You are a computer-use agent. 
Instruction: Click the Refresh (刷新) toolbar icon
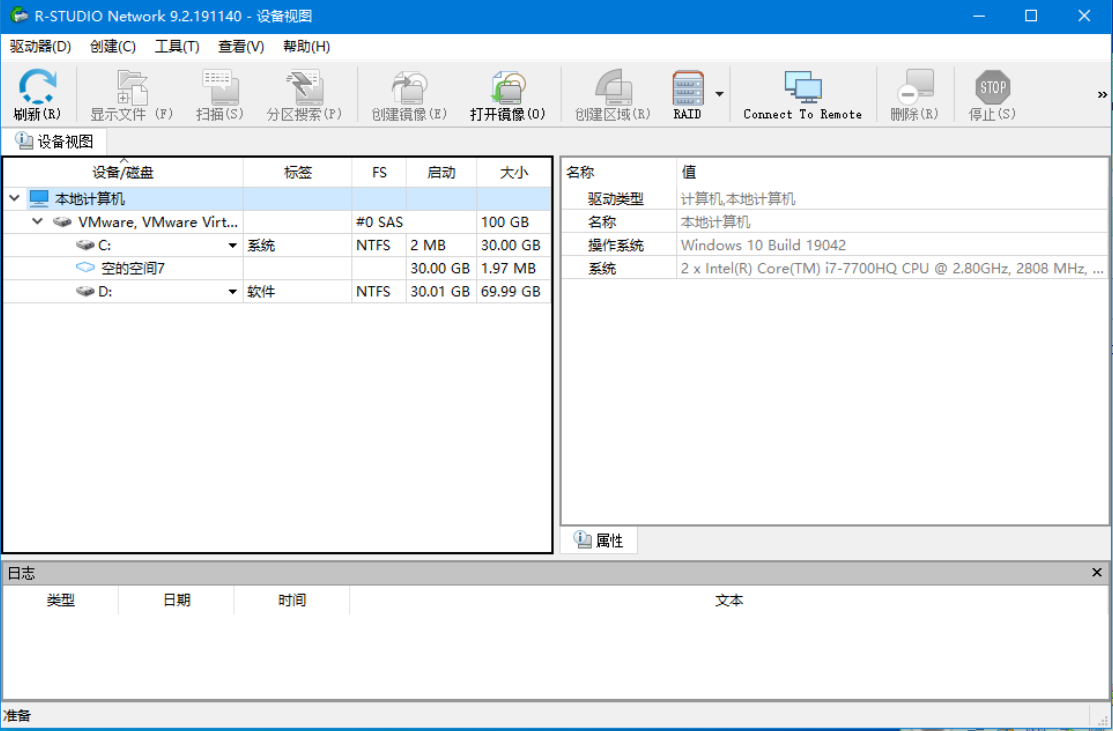point(37,87)
